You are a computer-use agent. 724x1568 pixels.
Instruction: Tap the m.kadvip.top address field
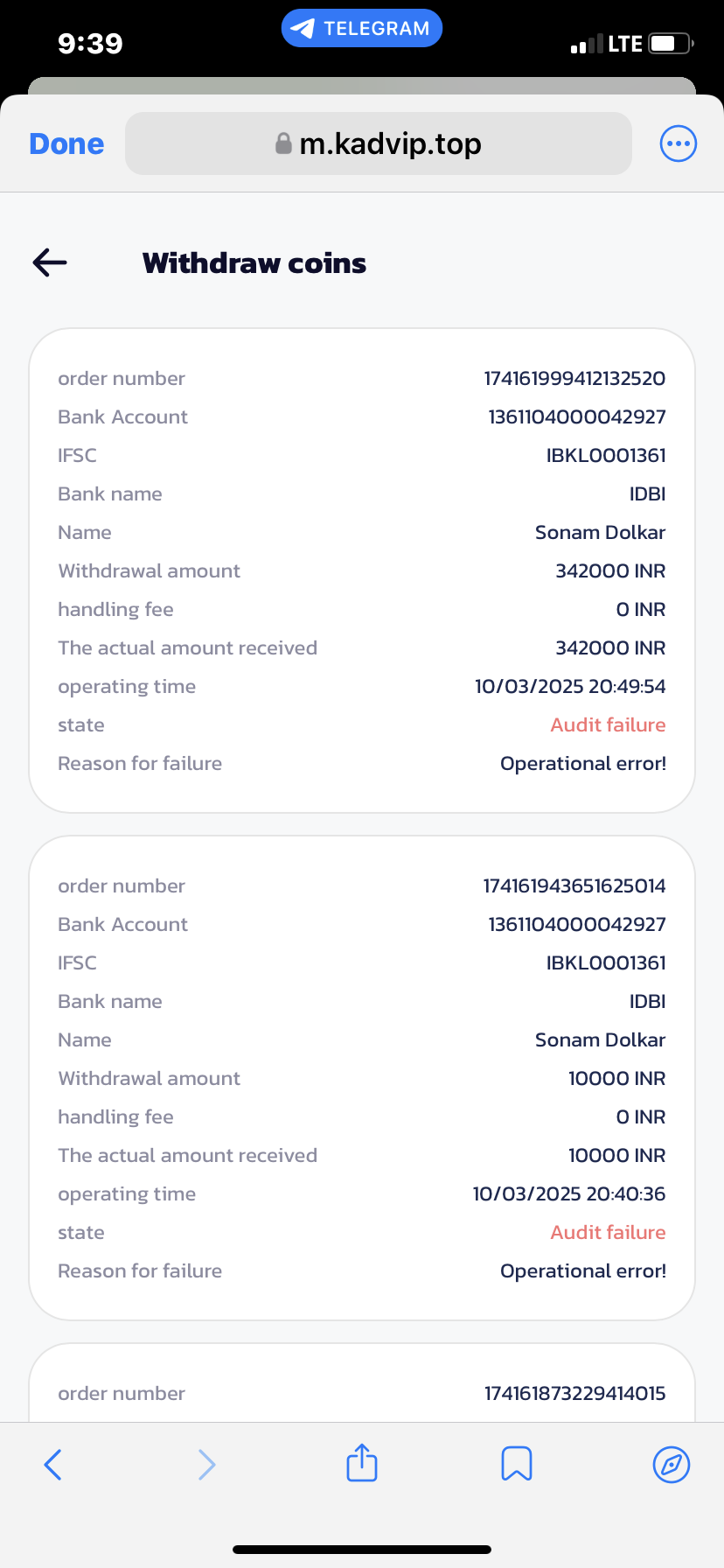(x=390, y=144)
